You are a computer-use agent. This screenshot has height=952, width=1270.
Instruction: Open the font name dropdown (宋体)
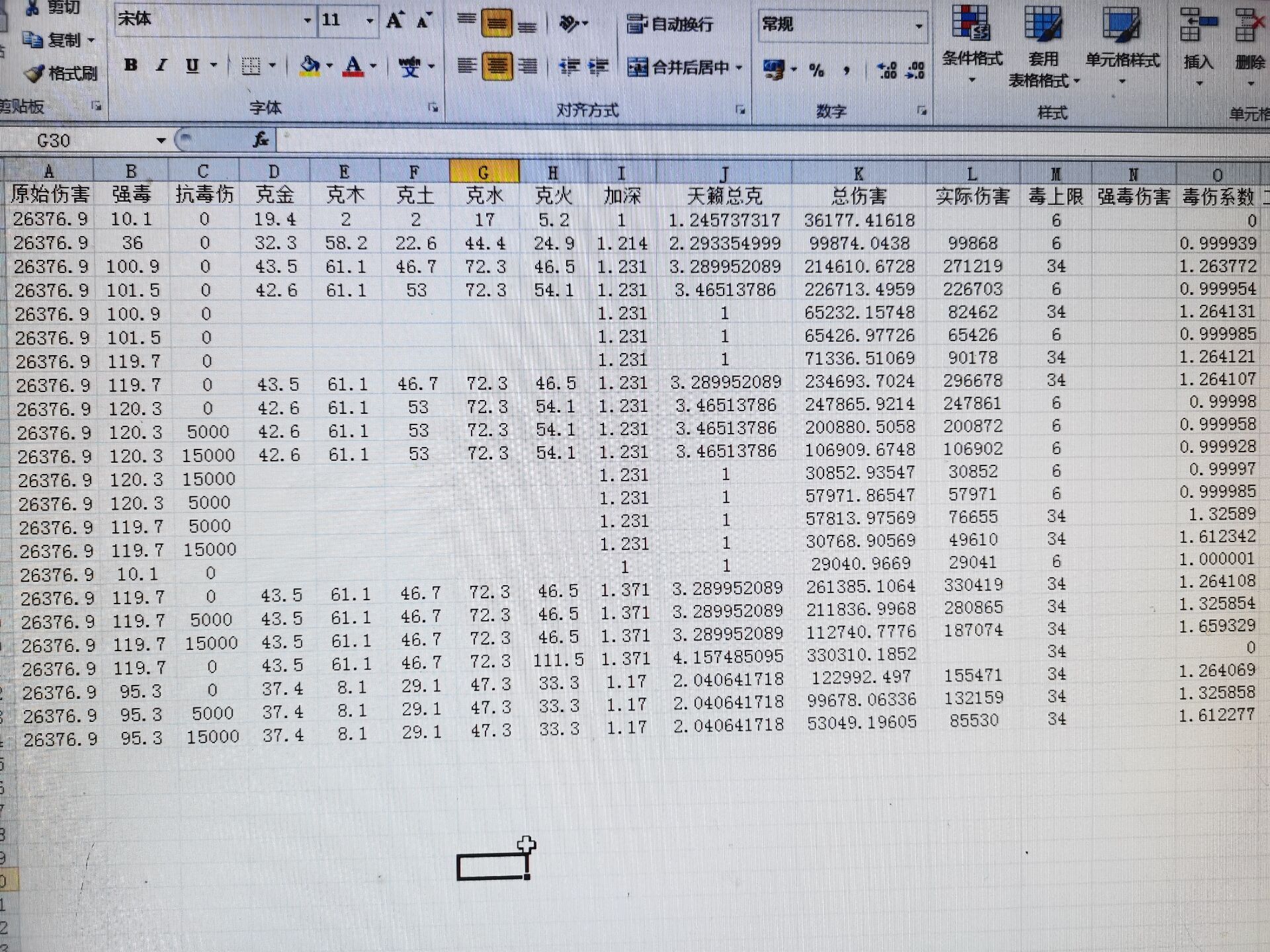tap(307, 20)
